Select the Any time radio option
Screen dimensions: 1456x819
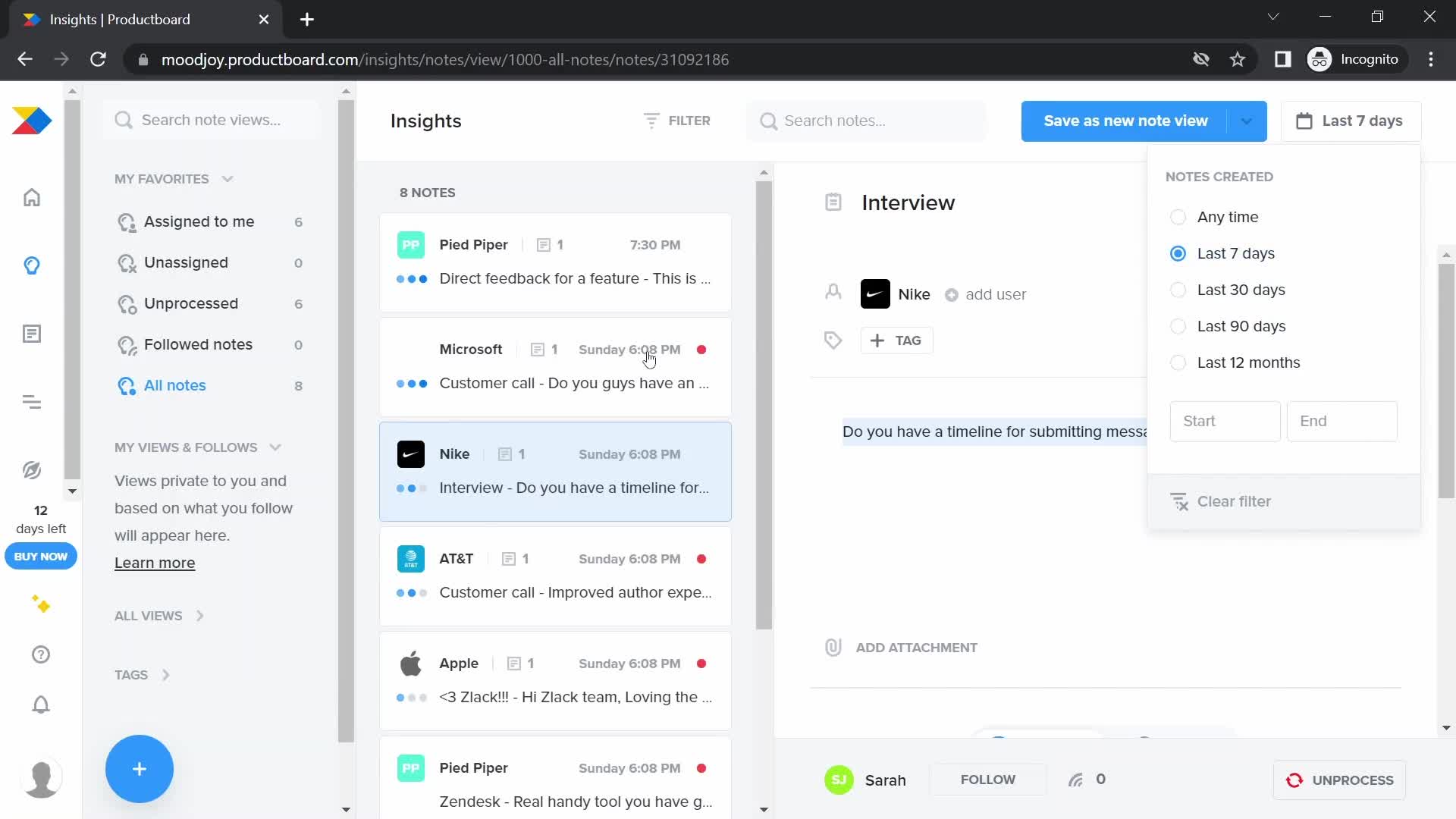coord(1178,218)
